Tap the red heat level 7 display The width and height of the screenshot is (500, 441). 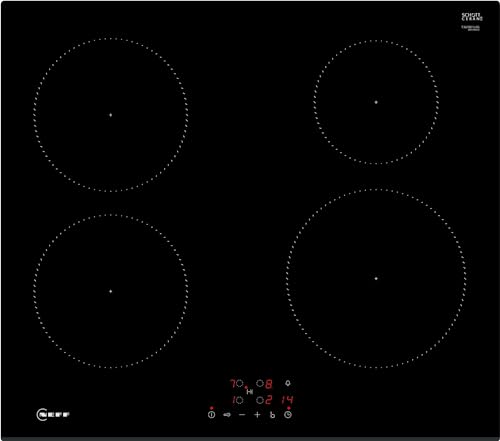pyautogui.click(x=233, y=383)
